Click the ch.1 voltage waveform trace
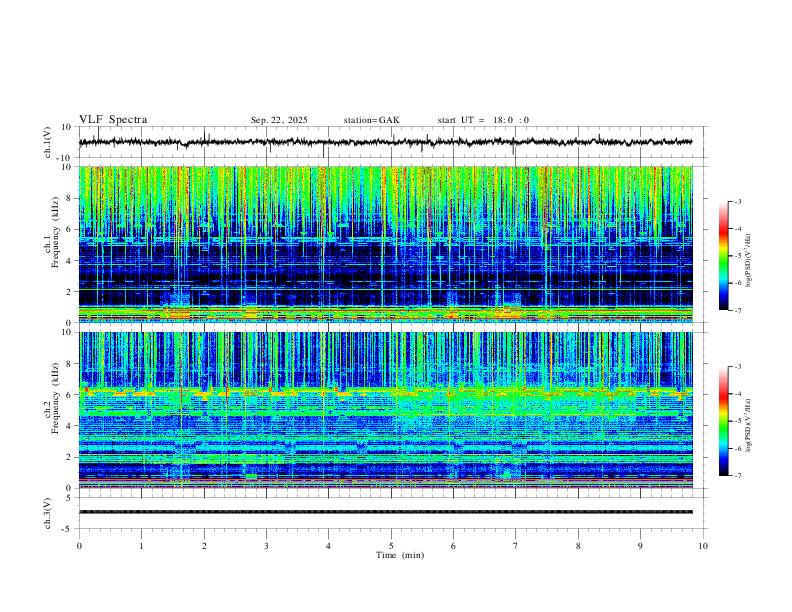 385,142
